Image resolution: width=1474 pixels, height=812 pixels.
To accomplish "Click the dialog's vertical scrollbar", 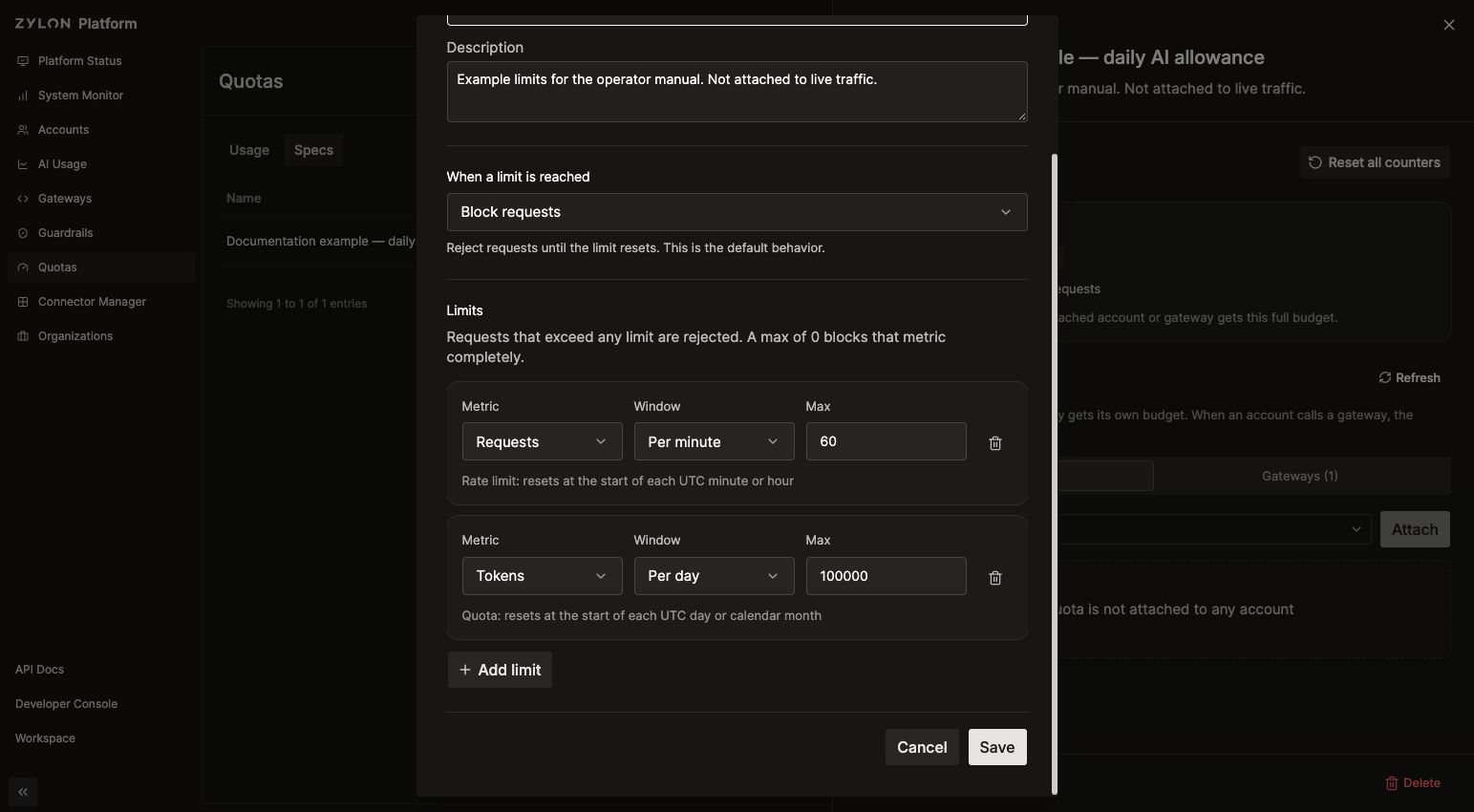I will coord(1055,473).
